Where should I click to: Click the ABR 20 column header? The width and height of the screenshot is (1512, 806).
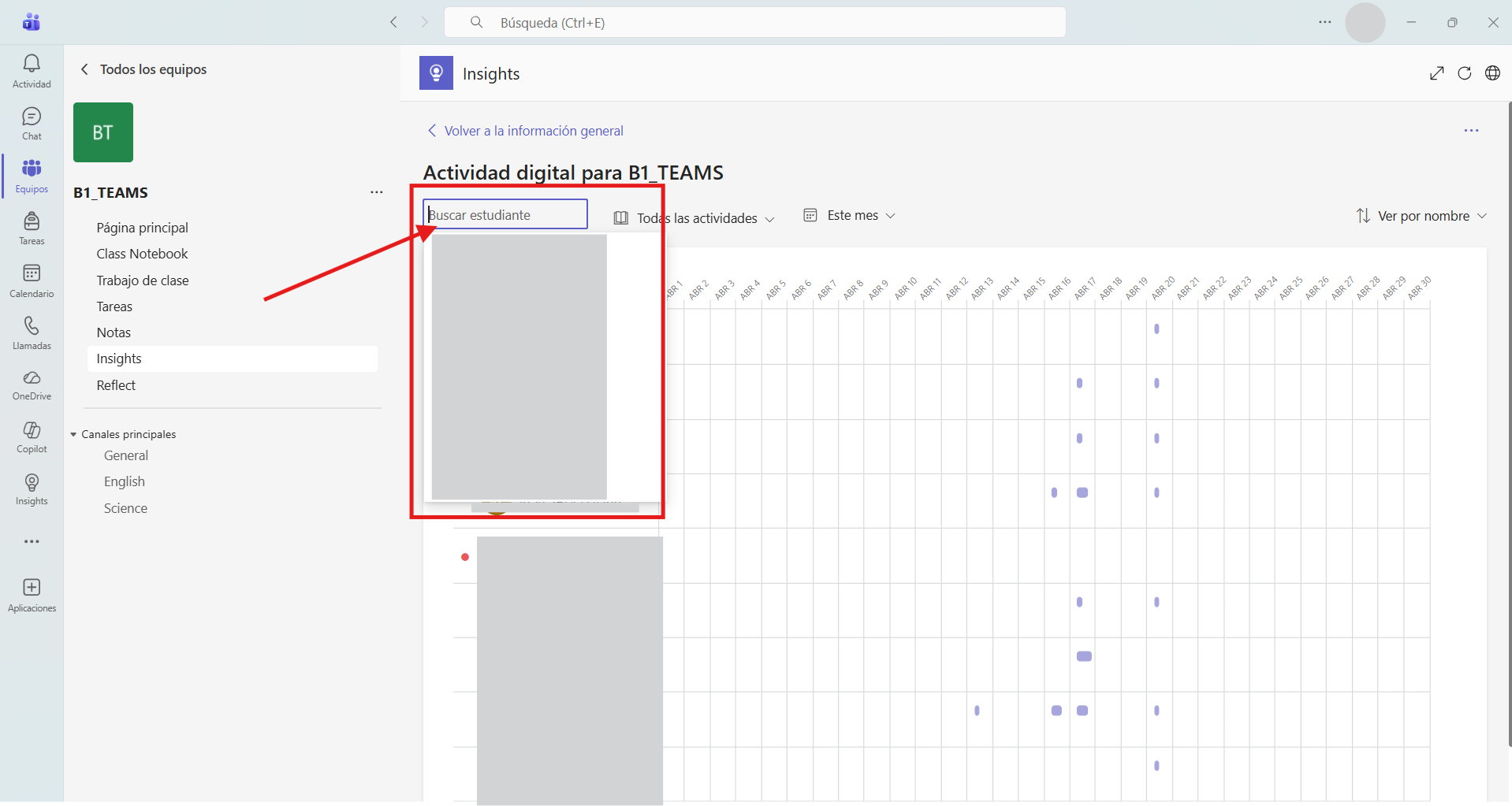pos(1162,288)
